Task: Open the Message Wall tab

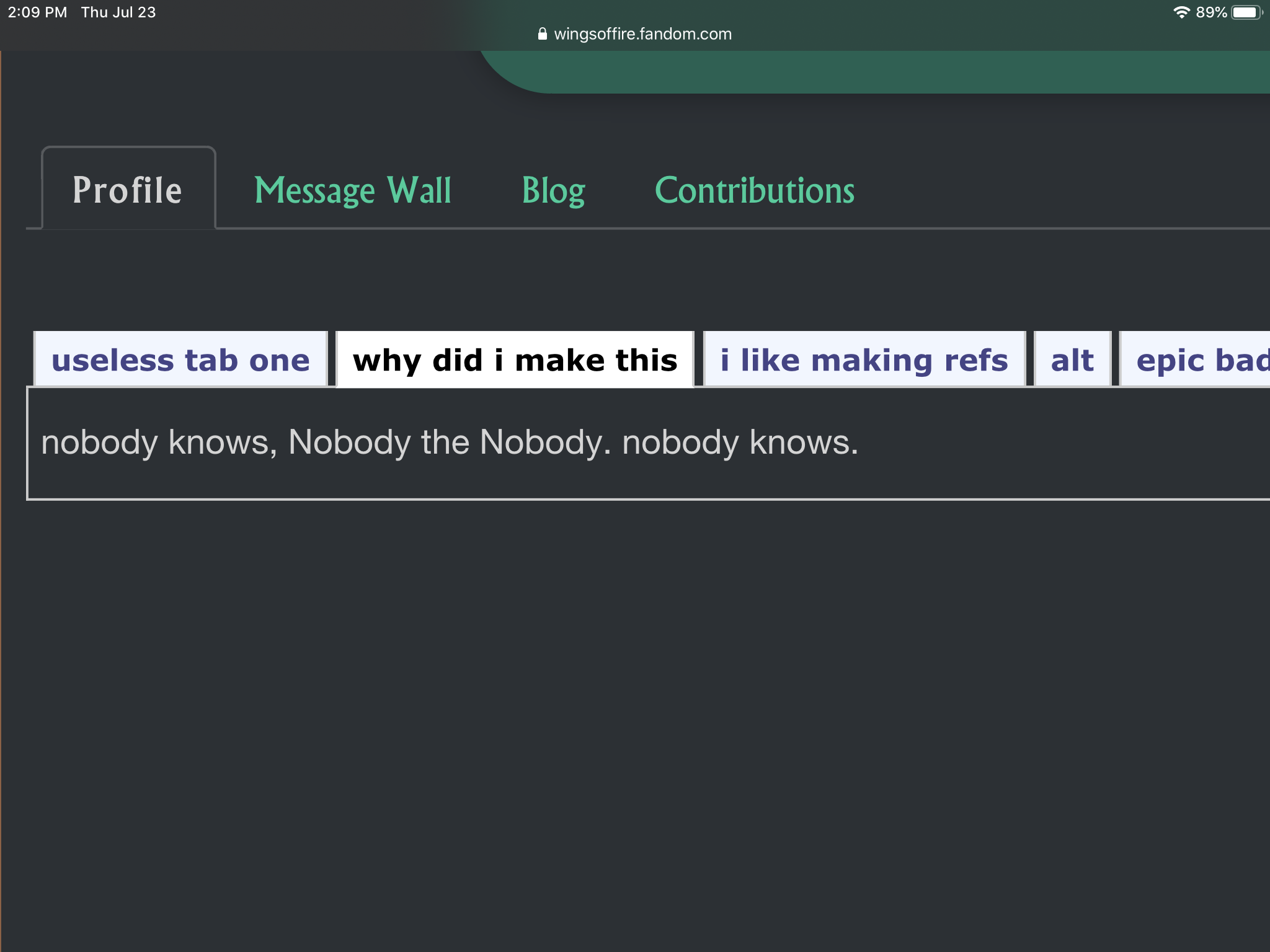Action: coord(353,190)
